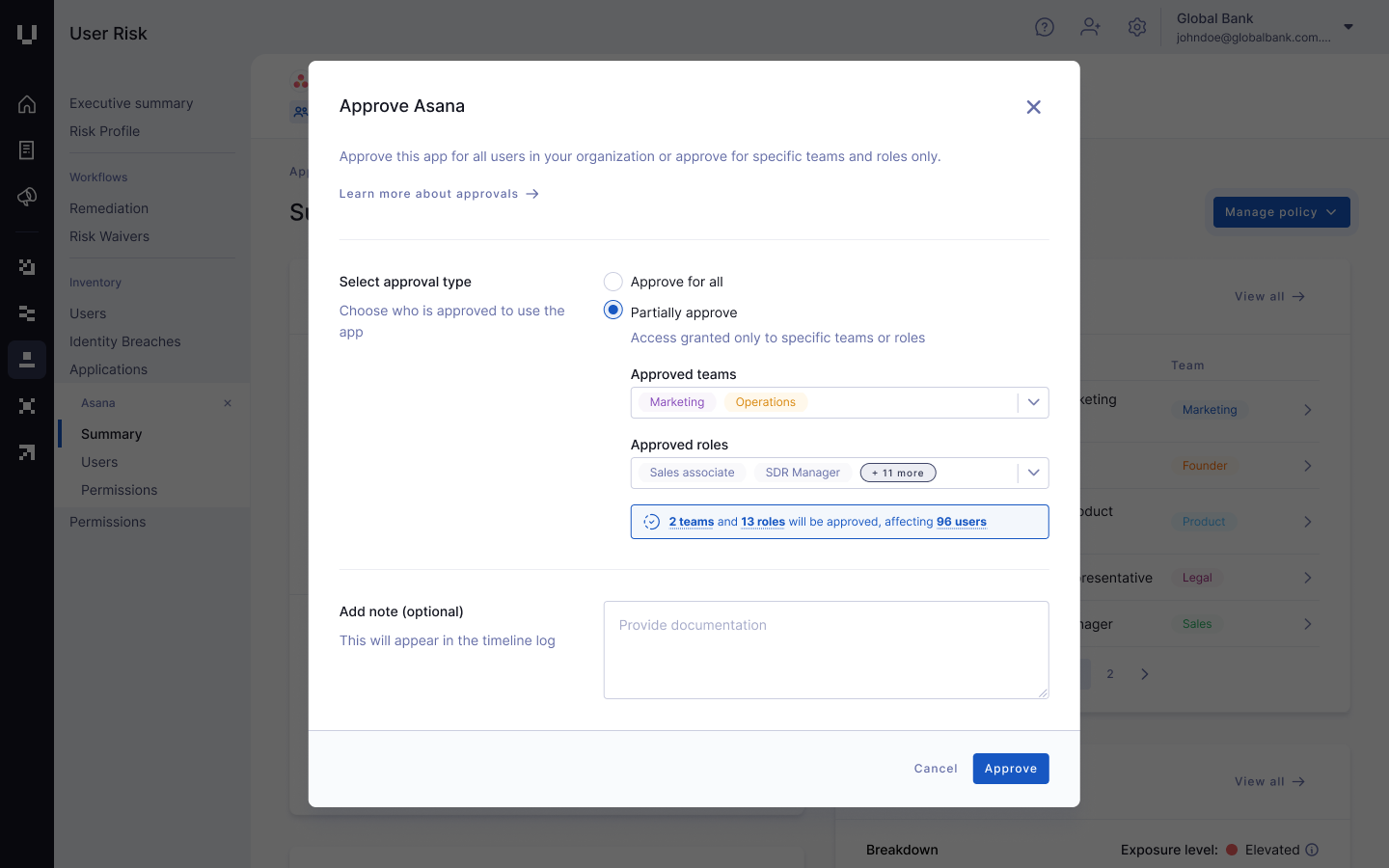Click the Elevated exposure info icon
The width and height of the screenshot is (1389, 868).
click(x=1312, y=850)
